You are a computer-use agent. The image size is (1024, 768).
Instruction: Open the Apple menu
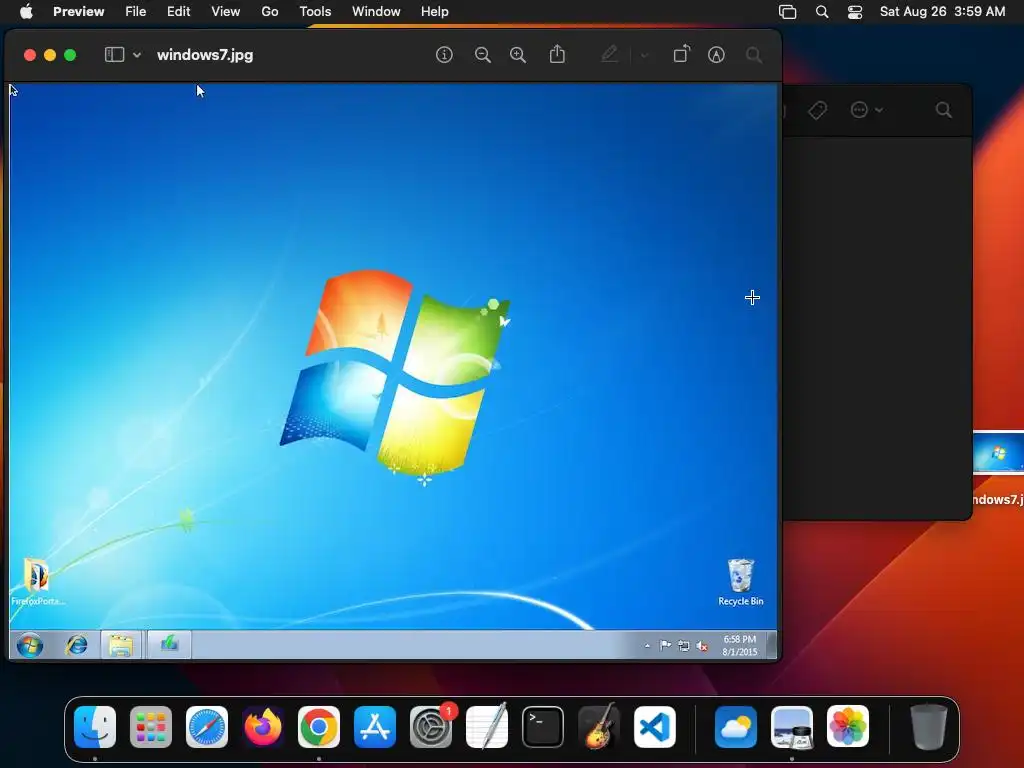coord(26,12)
